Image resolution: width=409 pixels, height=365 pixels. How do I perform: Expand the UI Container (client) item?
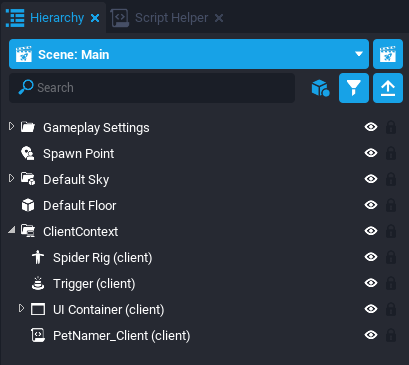21,308
